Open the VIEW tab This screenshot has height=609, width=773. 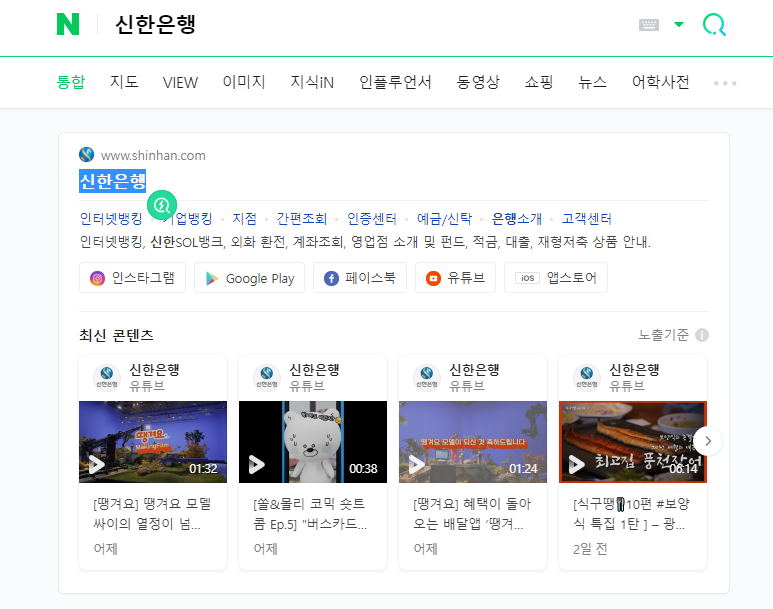pos(180,82)
